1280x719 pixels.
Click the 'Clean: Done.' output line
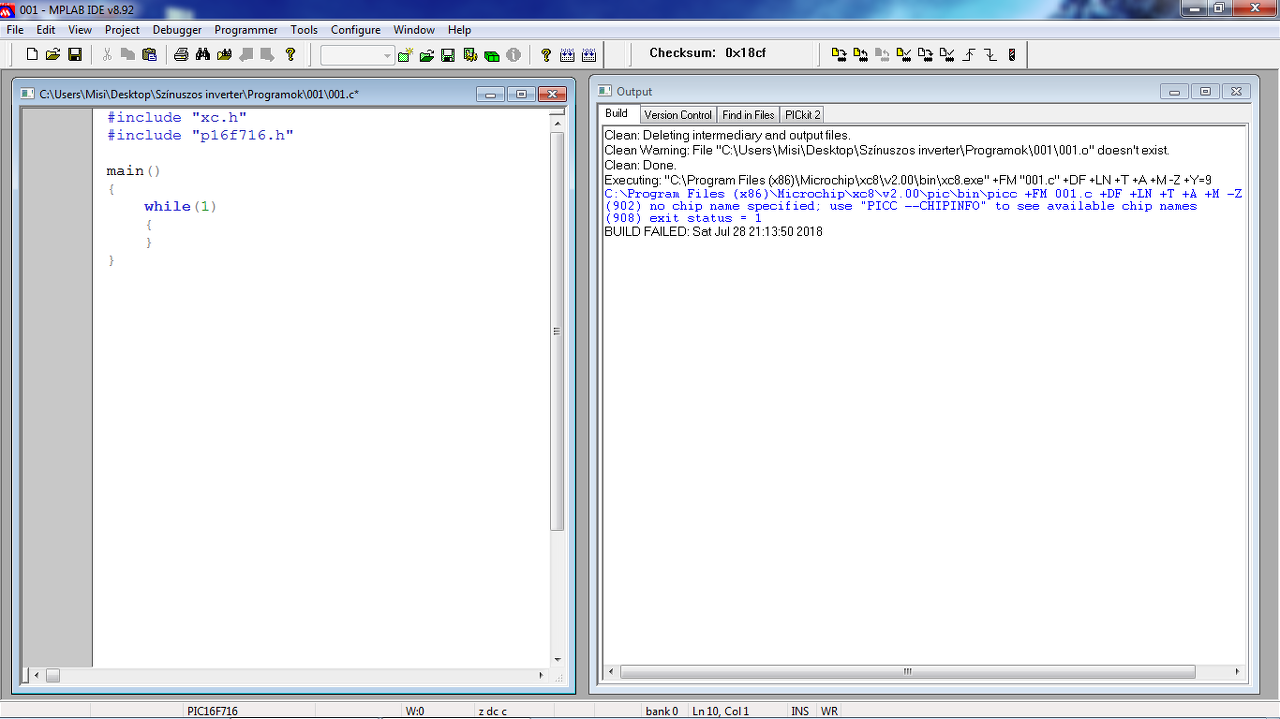tap(640, 165)
